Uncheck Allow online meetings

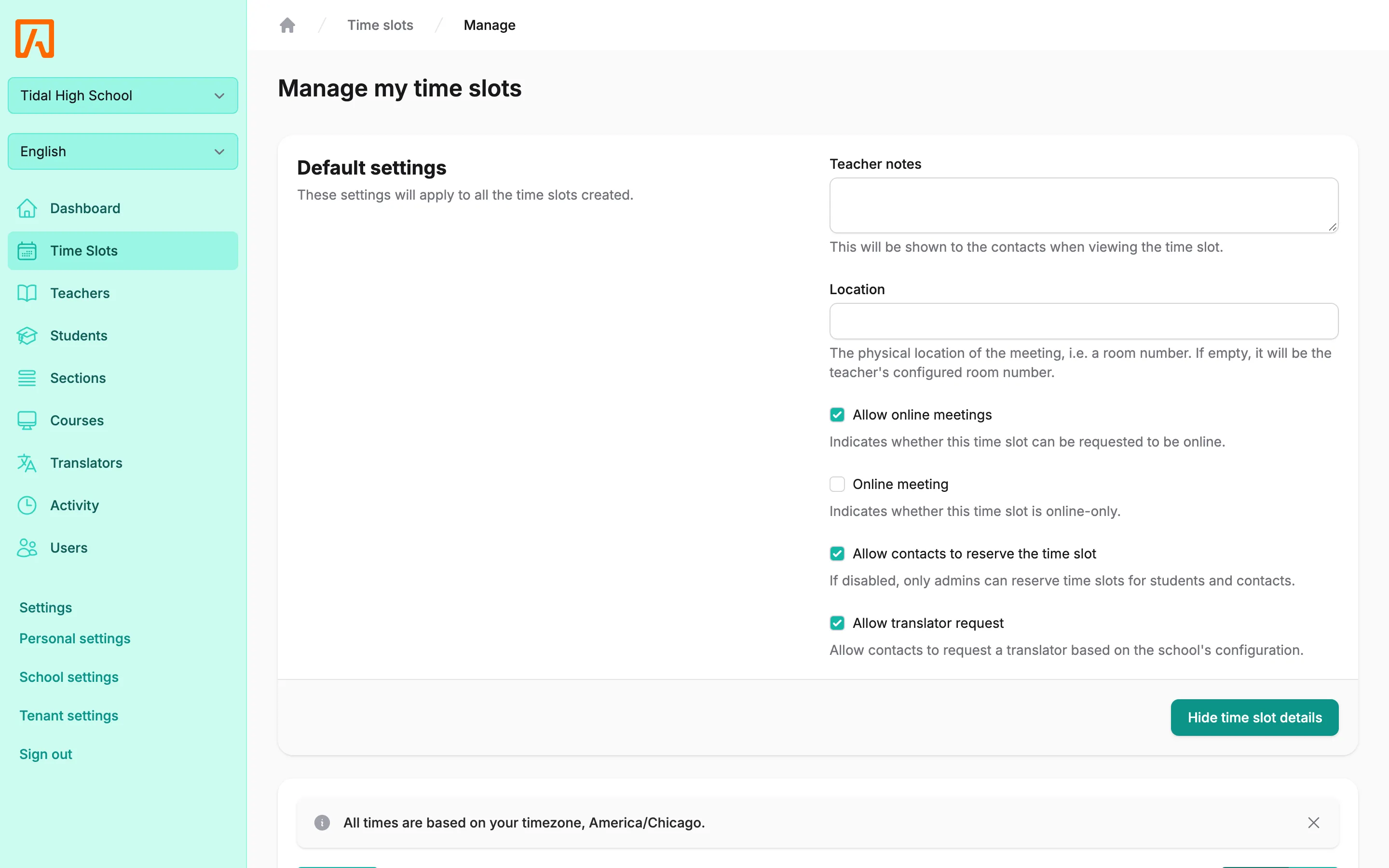[x=837, y=415]
